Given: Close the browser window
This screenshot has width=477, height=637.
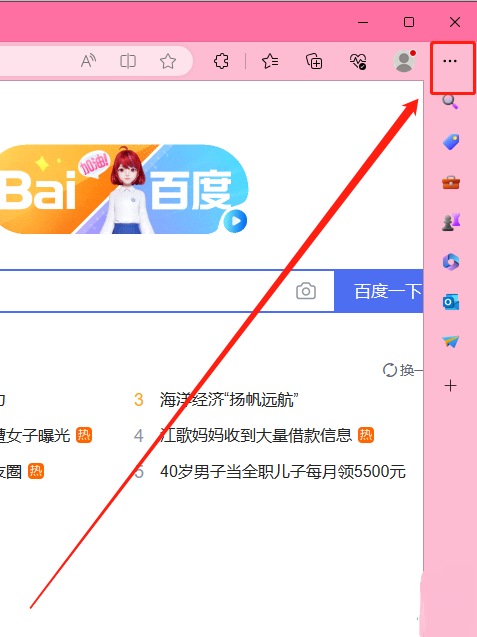Looking at the screenshot, I should click(x=455, y=22).
